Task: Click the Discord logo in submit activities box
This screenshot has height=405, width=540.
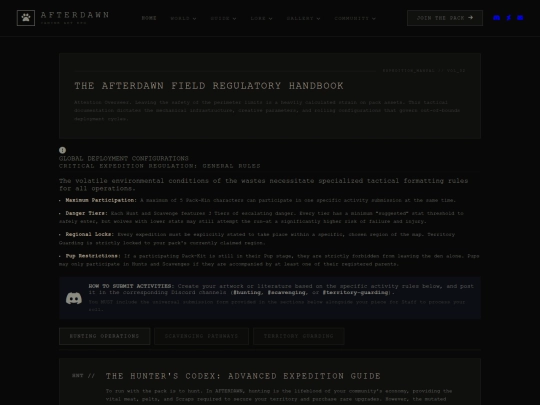Action: pyautogui.click(x=74, y=298)
